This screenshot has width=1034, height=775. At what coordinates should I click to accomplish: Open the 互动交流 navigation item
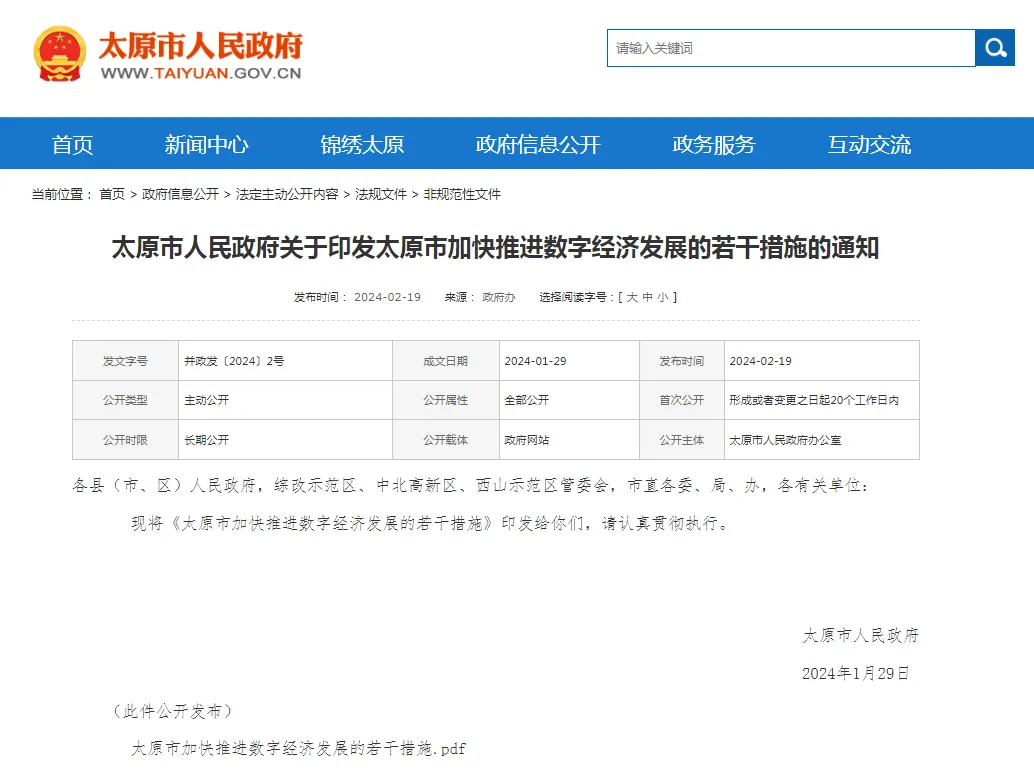pos(869,144)
